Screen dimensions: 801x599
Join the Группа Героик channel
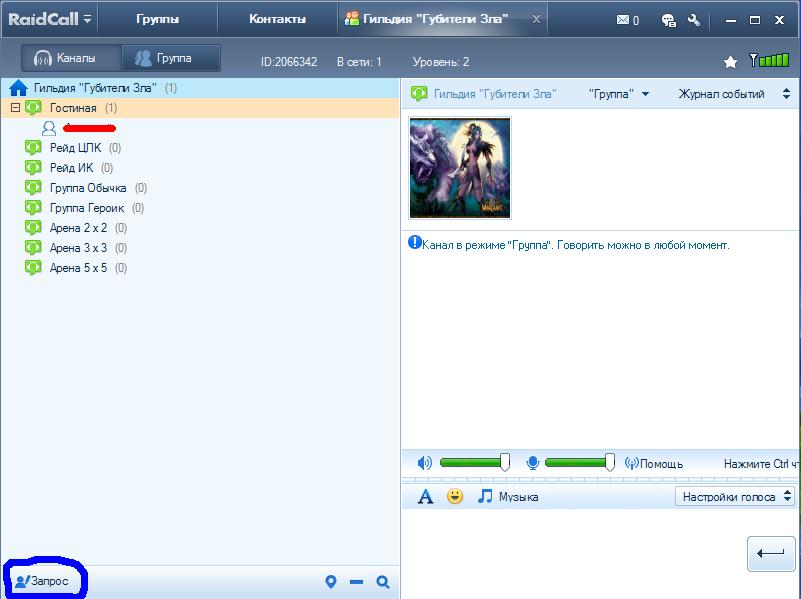point(87,208)
